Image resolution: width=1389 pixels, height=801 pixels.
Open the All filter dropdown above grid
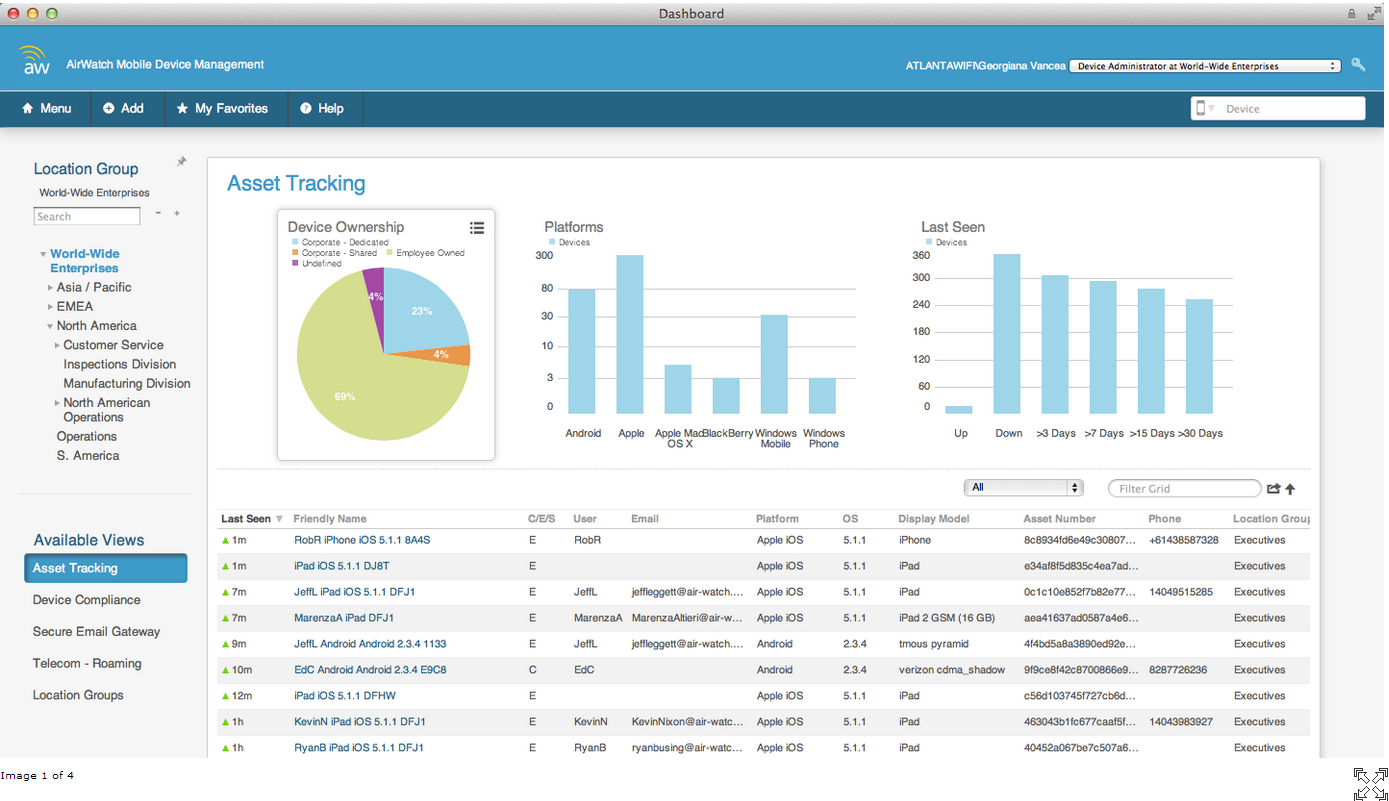[x=1023, y=488]
